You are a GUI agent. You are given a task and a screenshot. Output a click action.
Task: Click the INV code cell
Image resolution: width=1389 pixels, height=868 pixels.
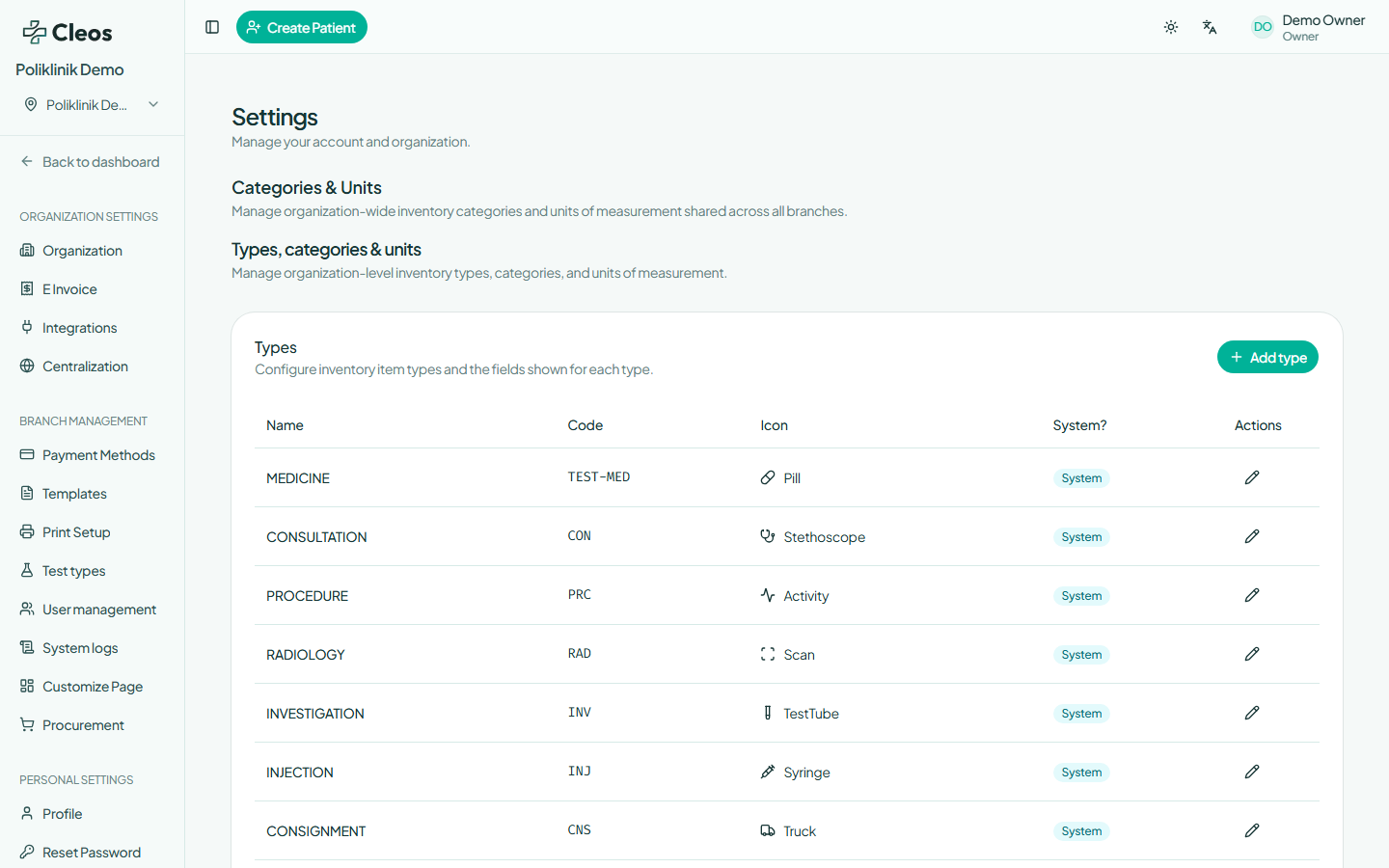pos(580,713)
